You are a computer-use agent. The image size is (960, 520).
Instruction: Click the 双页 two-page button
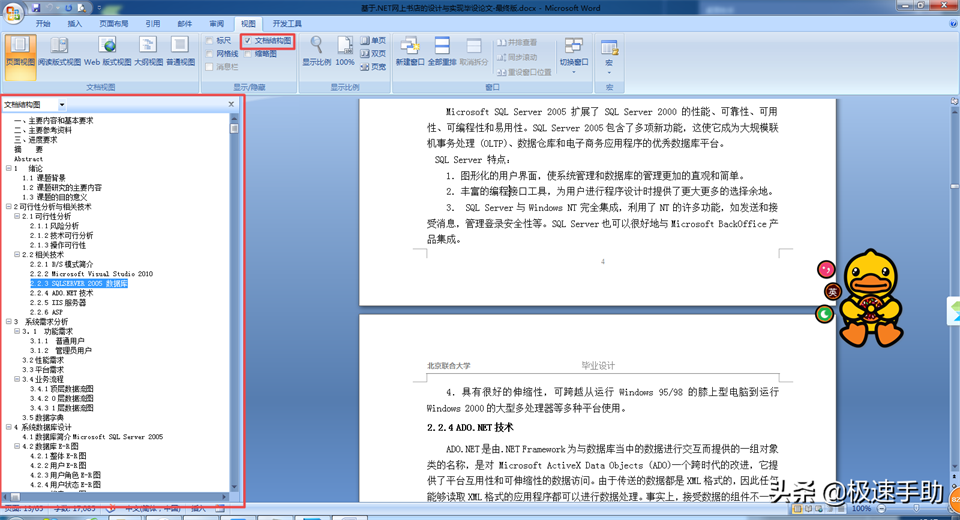coord(373,54)
